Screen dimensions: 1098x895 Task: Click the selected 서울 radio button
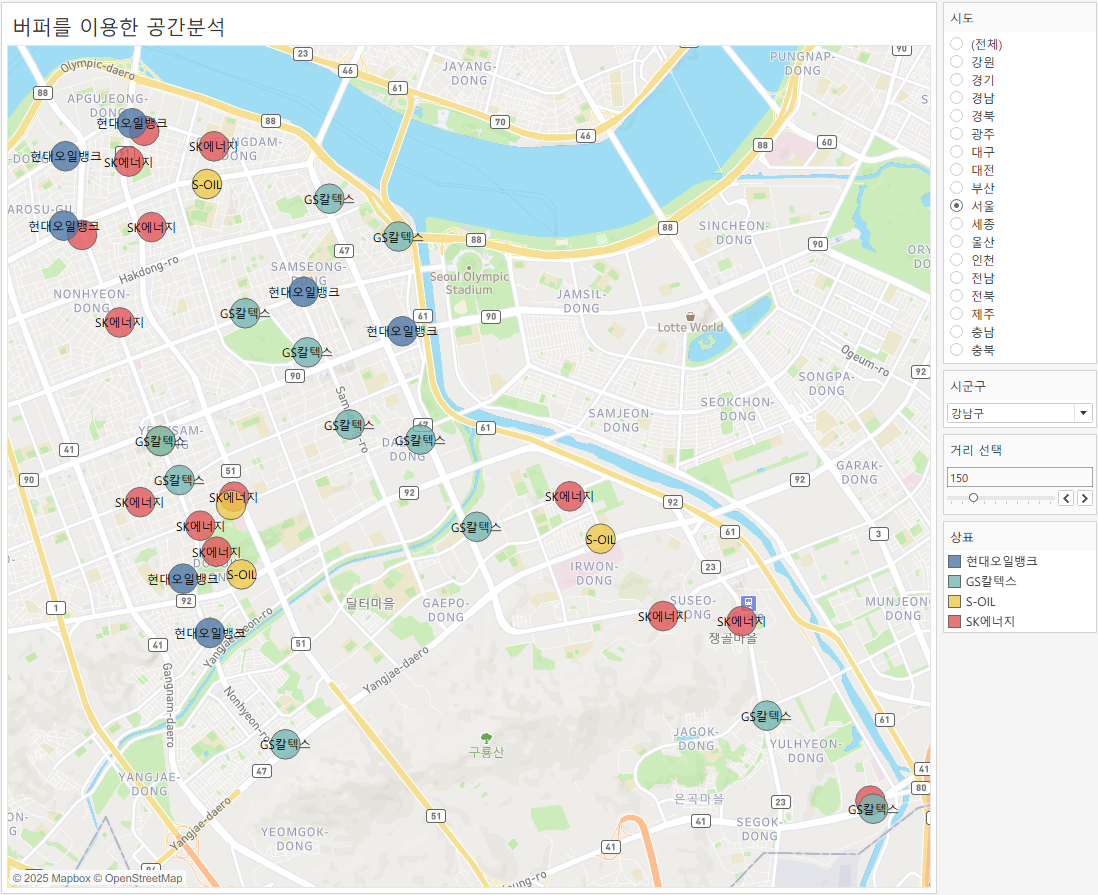957,206
